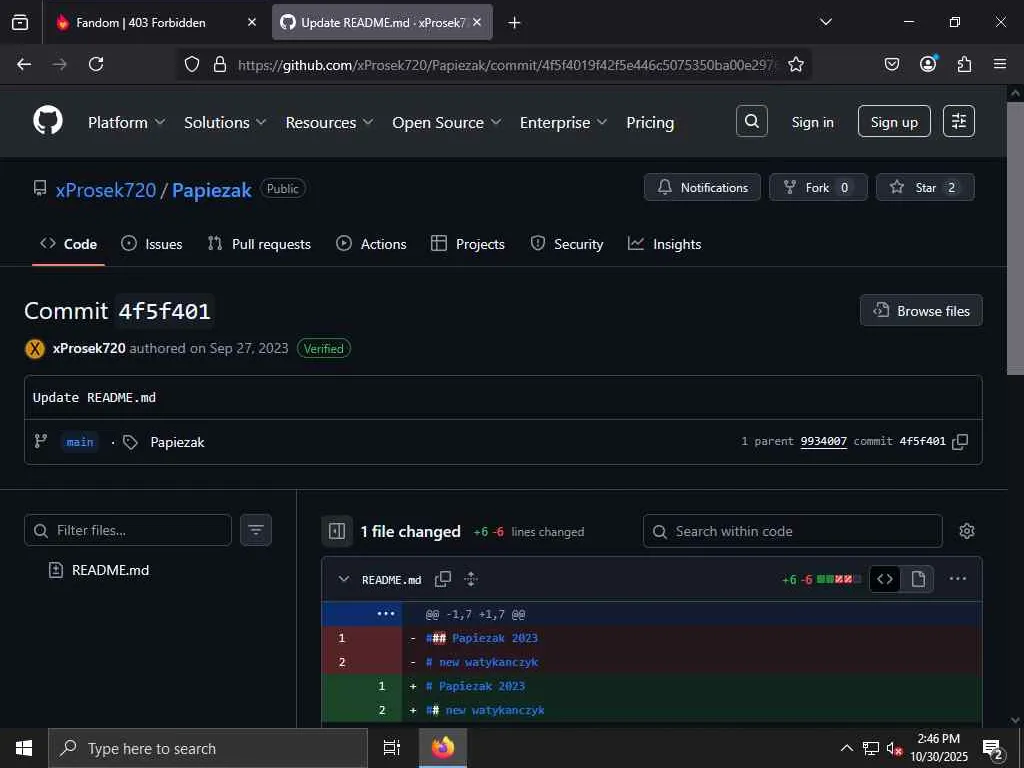Image resolution: width=1024 pixels, height=768 pixels.
Task: Open the Pull requests tab
Action: [x=259, y=244]
